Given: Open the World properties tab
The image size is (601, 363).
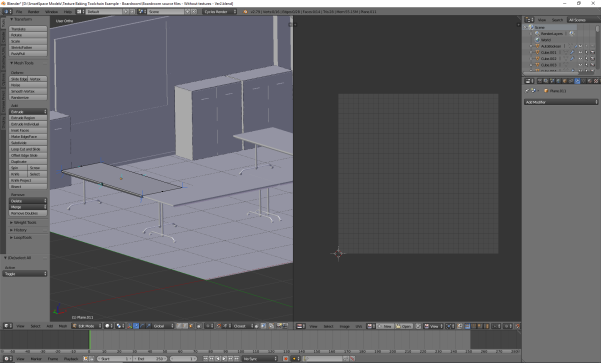Looking at the screenshot, I should coord(558,81).
